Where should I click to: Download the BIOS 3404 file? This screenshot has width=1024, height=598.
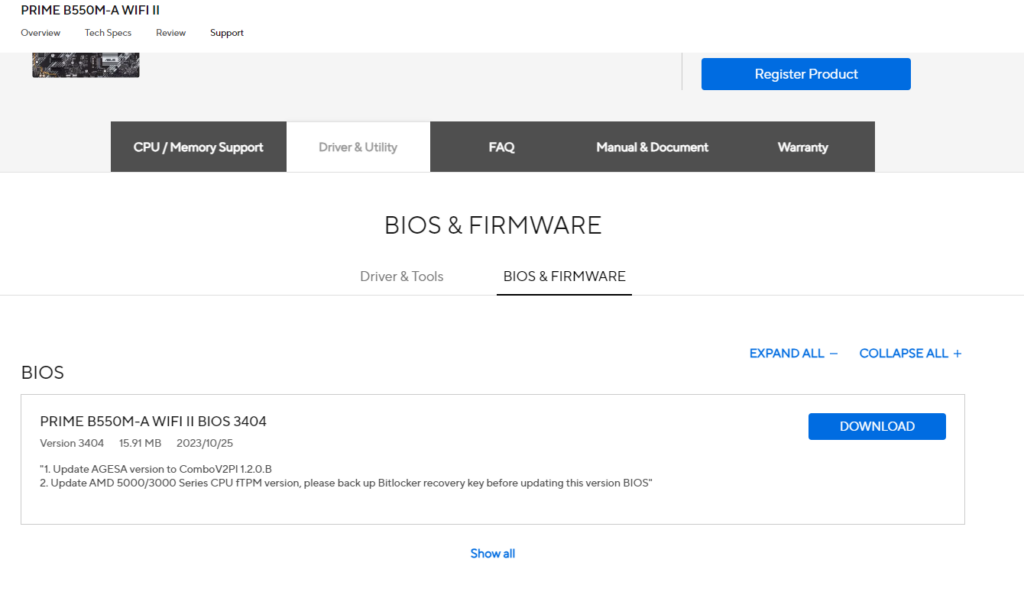(x=876, y=425)
